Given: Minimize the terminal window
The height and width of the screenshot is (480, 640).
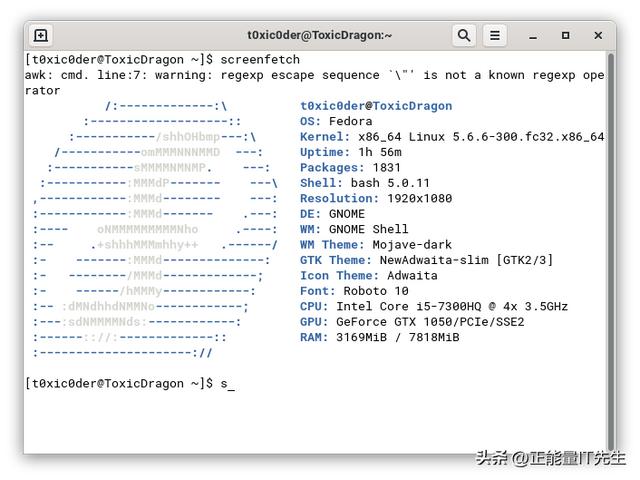Looking at the screenshot, I should click(533, 36).
